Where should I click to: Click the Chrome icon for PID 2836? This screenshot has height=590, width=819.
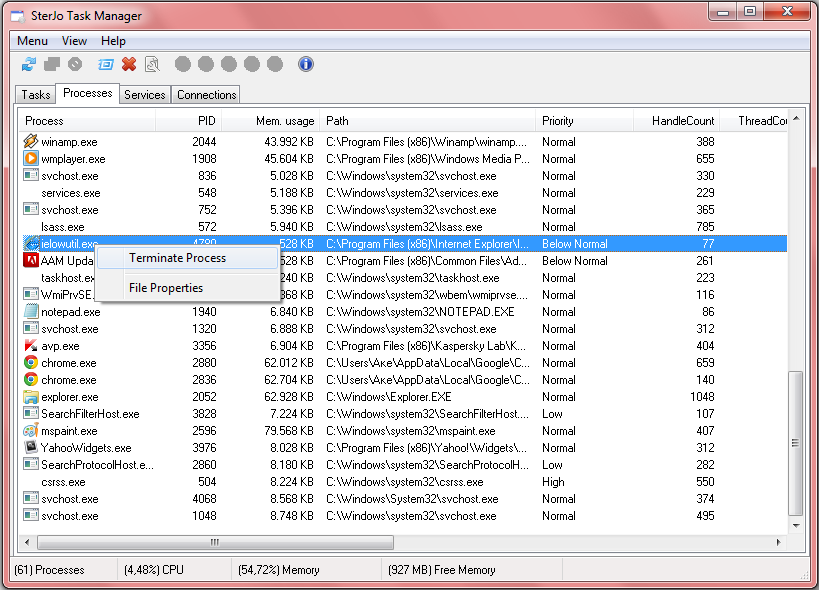tap(31, 379)
